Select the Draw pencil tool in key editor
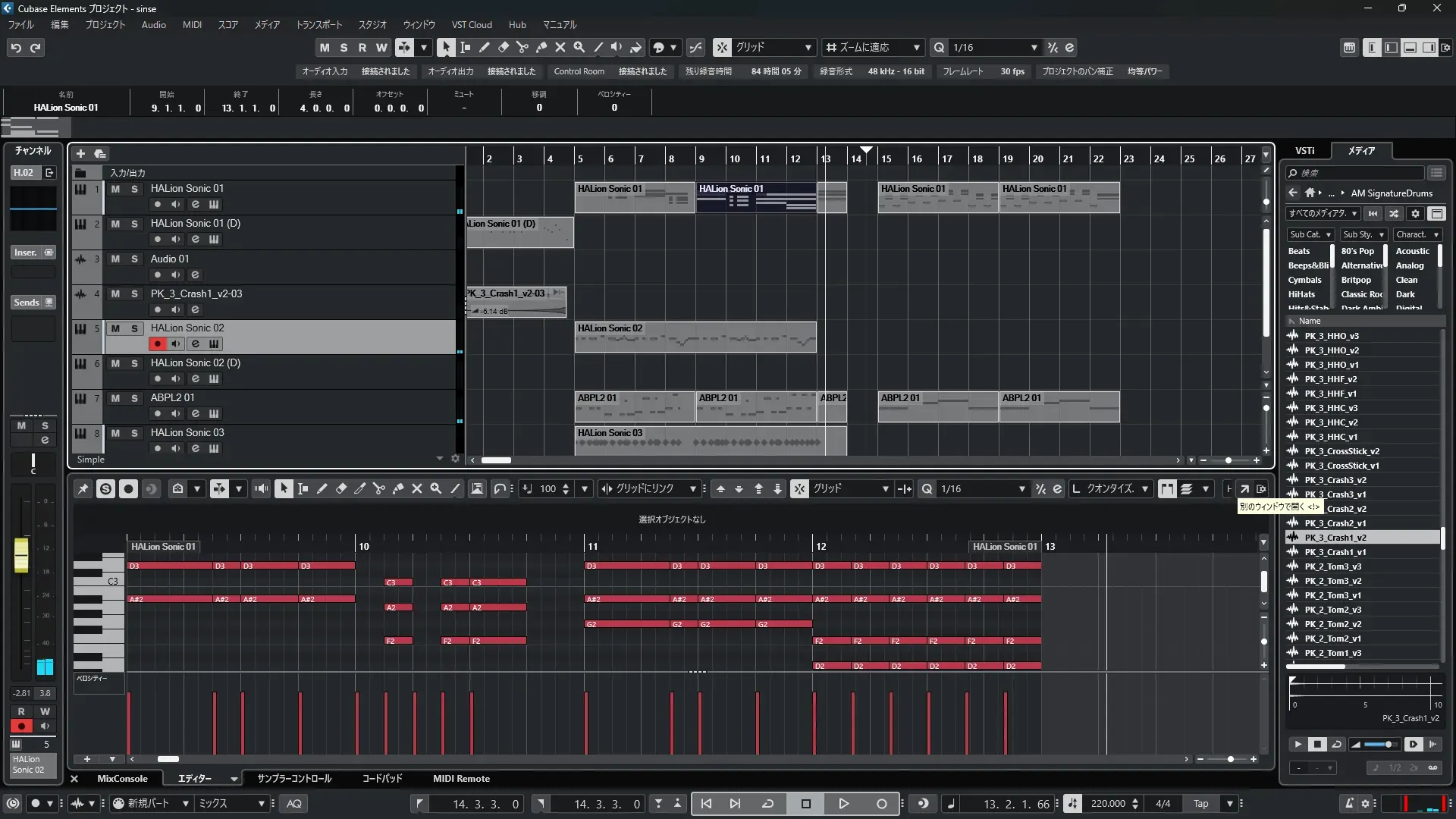The height and width of the screenshot is (819, 1456). coord(322,489)
